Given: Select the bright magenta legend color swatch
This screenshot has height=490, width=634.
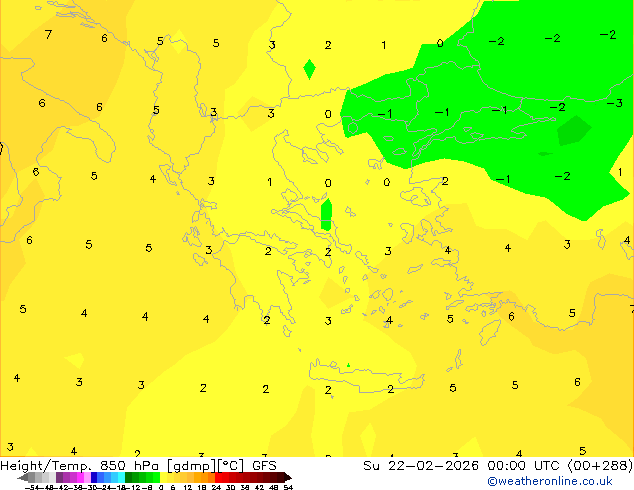Looking at the screenshot, I should [x=80, y=477].
